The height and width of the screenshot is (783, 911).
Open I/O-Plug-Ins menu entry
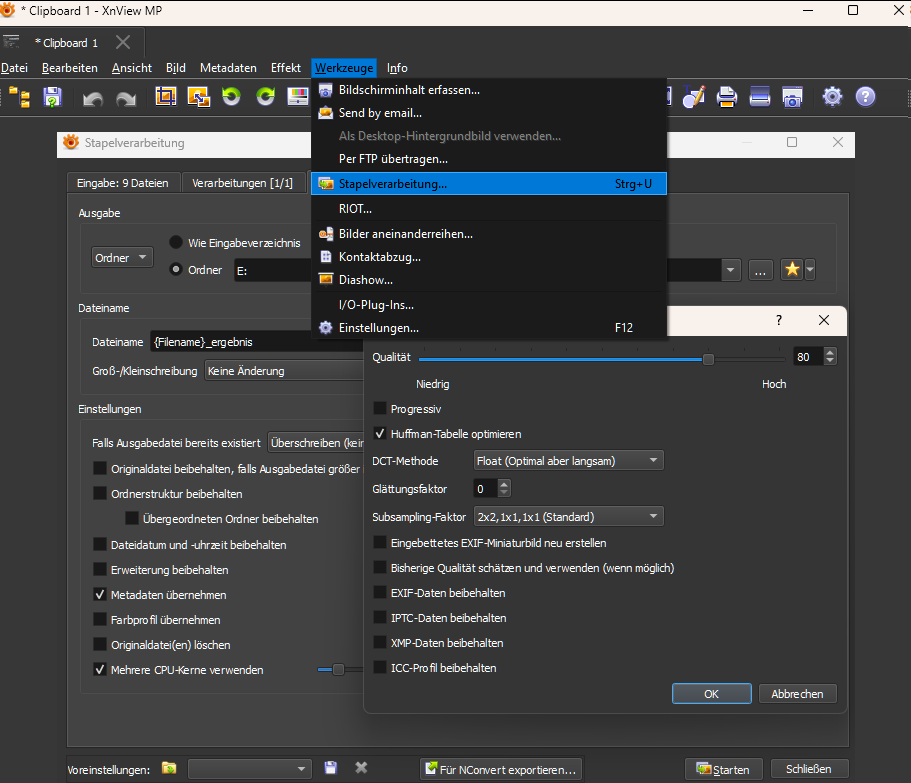pyautogui.click(x=489, y=305)
